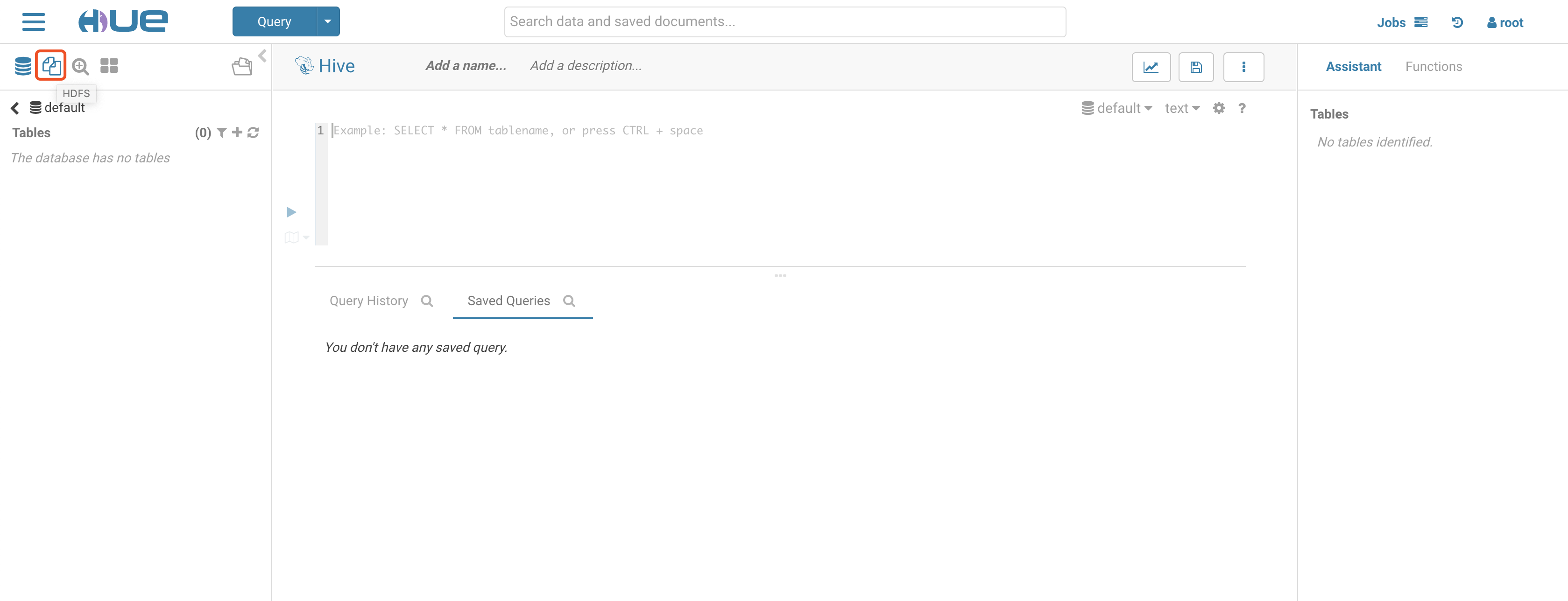
Task: Click Add a name field
Action: 466,66
